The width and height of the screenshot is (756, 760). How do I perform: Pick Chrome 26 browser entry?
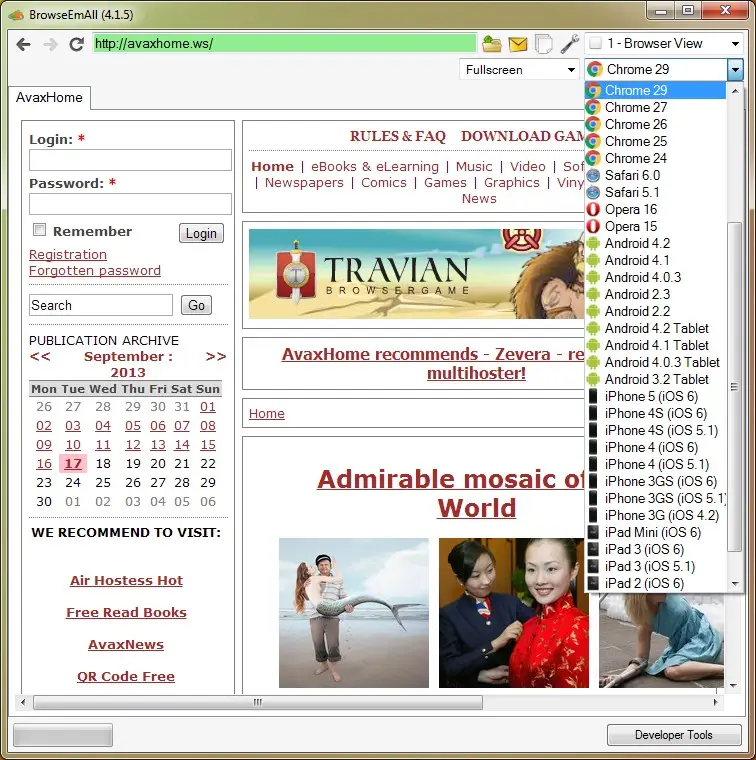pos(655,124)
